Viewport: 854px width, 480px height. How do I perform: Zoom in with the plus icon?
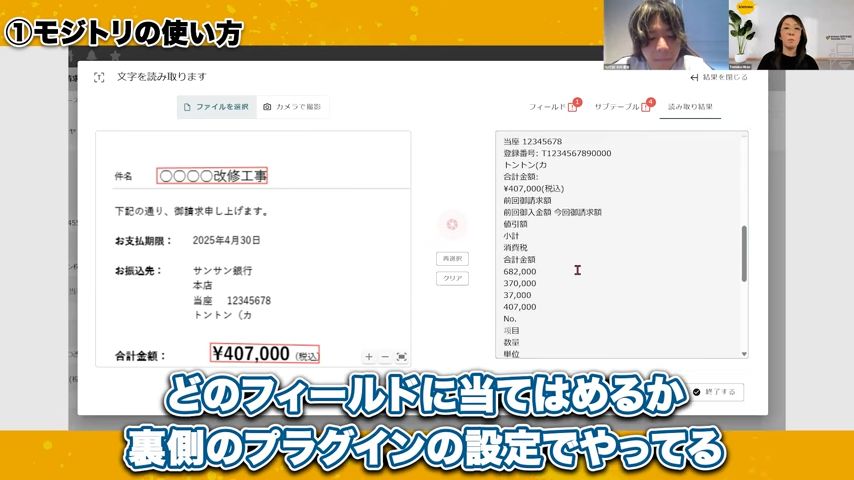click(x=369, y=357)
